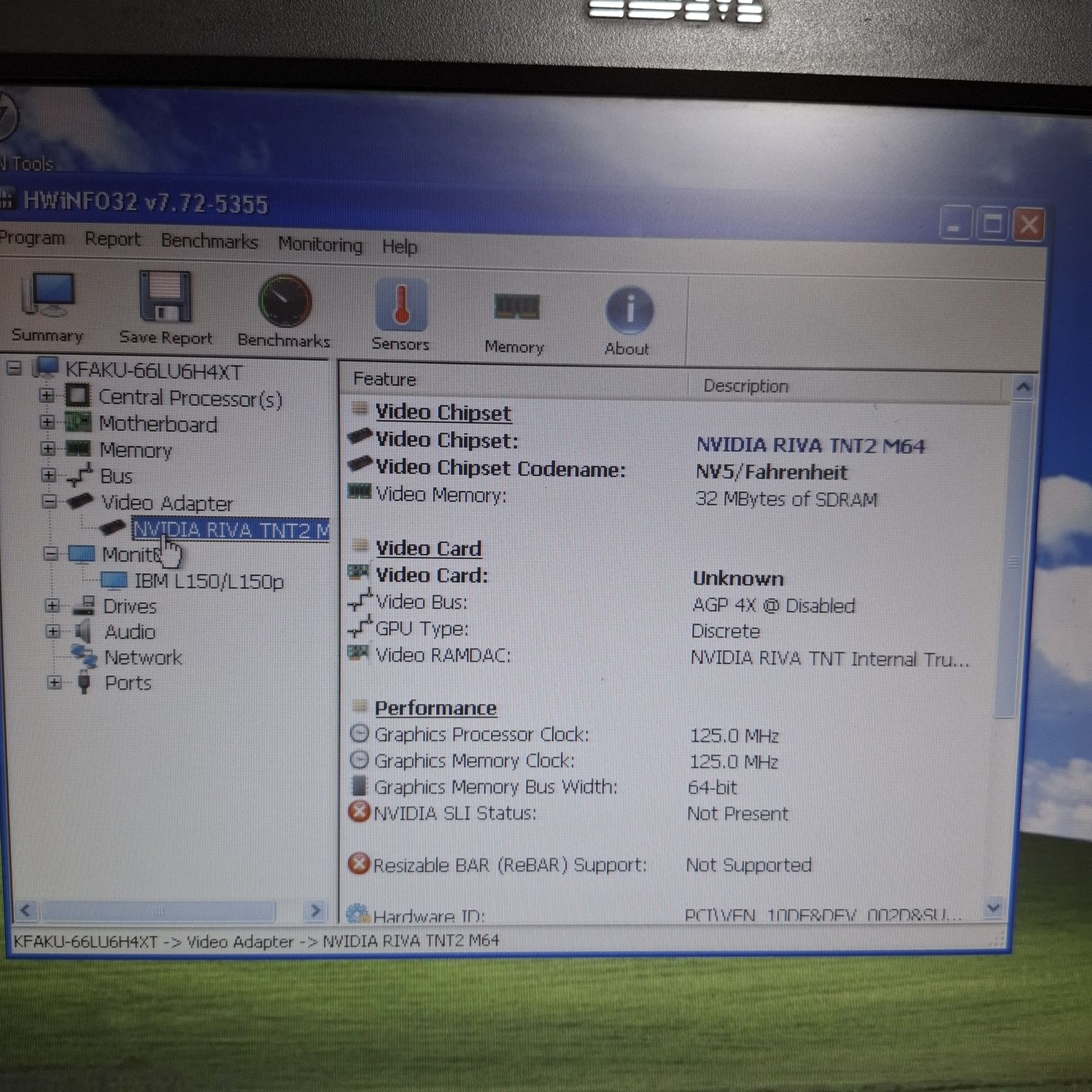Click details pane scroll up arrow
1092x1092 pixels.
1023,387
